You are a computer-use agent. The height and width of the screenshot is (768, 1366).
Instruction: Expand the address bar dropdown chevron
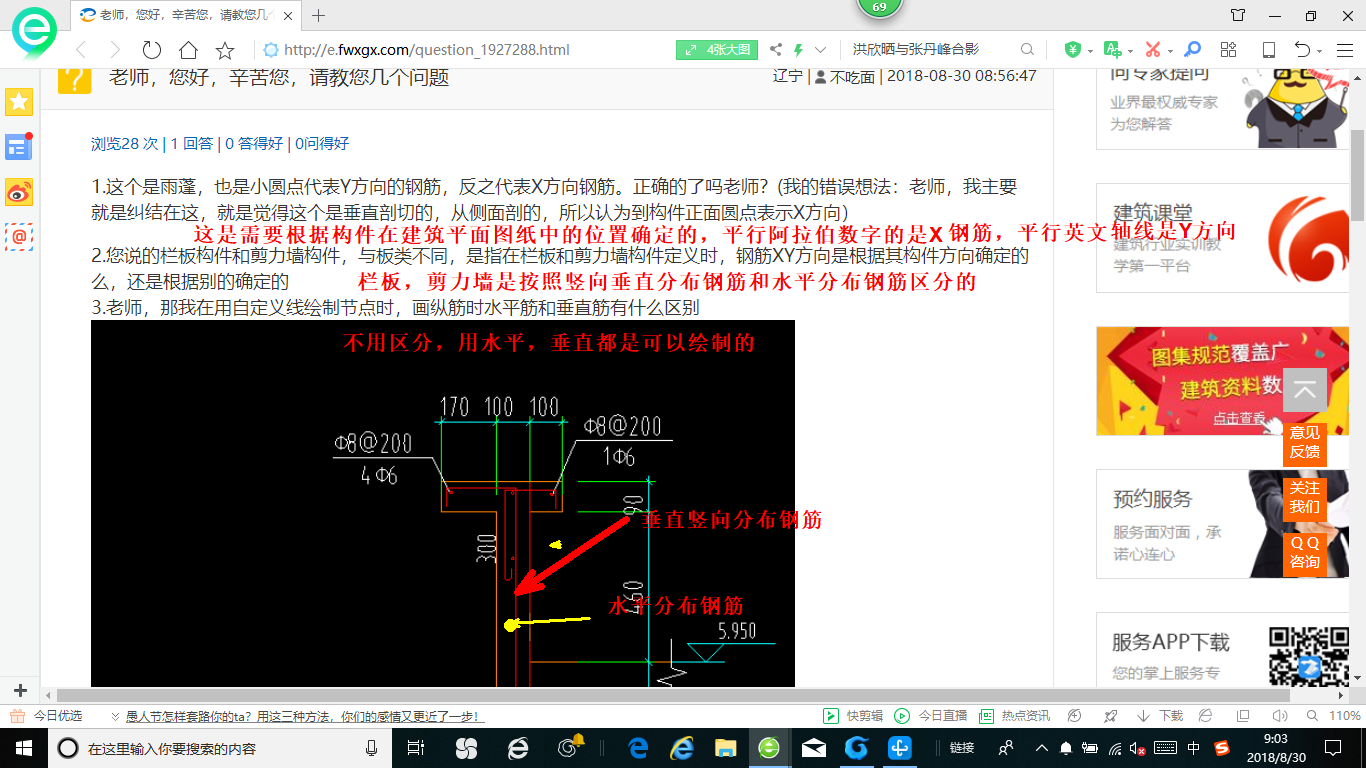click(x=820, y=50)
